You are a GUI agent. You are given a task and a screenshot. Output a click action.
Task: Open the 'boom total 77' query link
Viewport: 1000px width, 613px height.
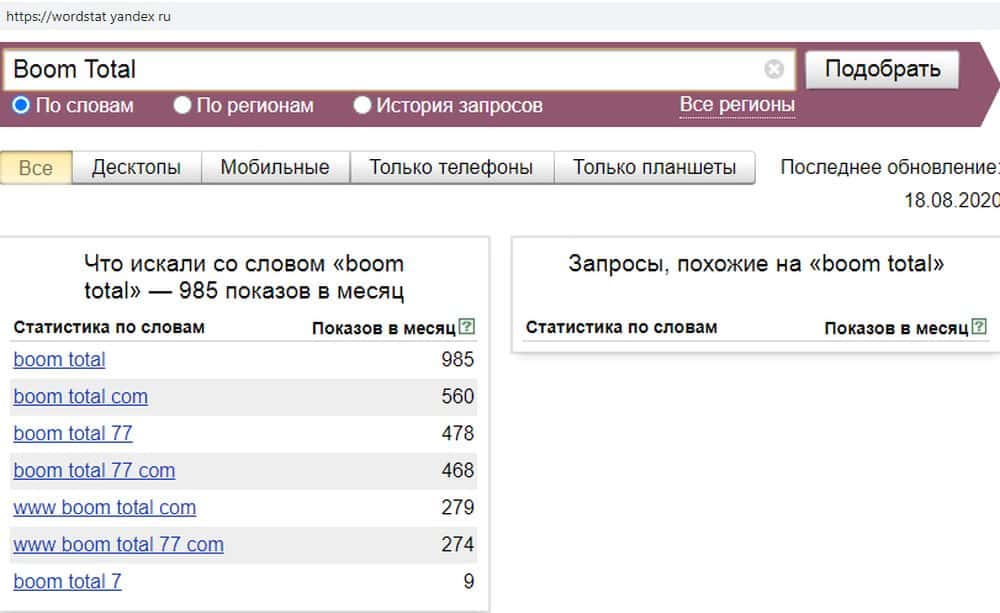[x=73, y=434]
